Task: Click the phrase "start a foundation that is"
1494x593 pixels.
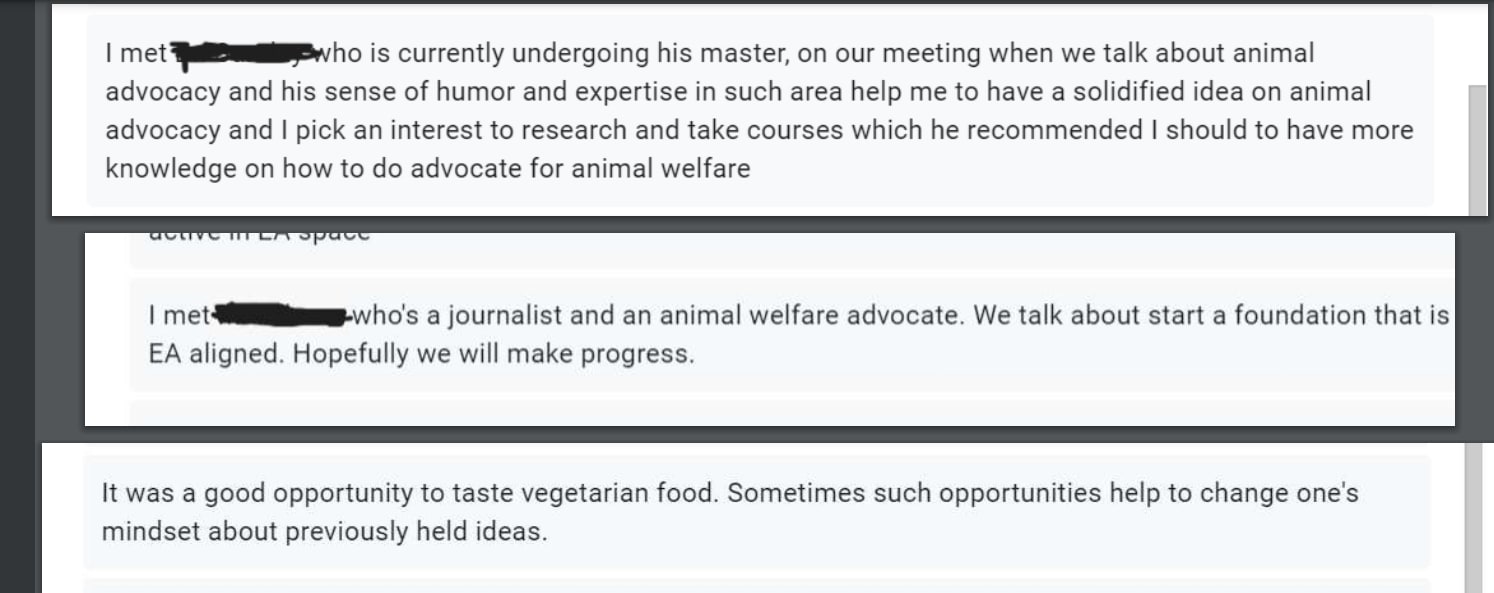Action: [x=1302, y=316]
